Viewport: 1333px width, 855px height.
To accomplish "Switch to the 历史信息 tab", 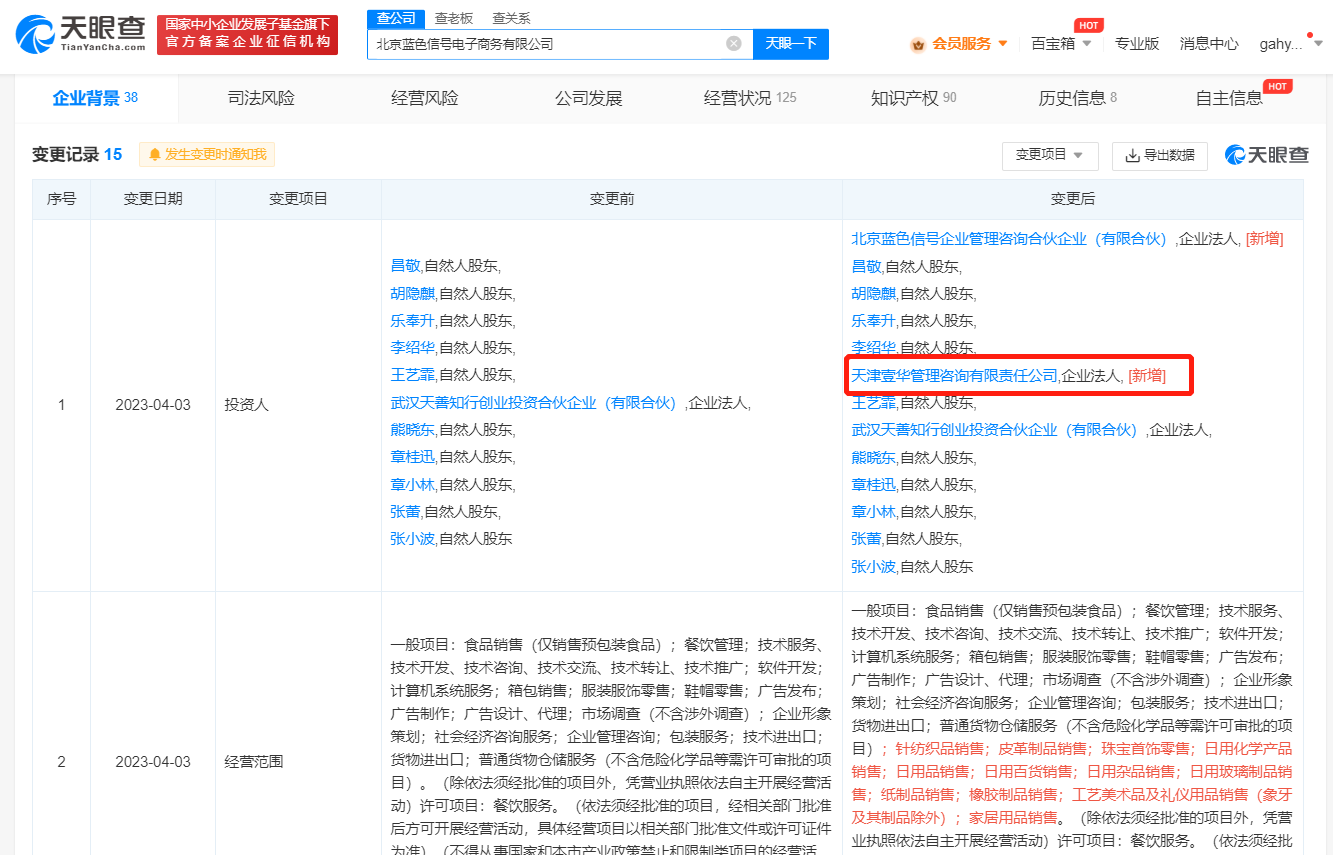I will tap(1077, 98).
